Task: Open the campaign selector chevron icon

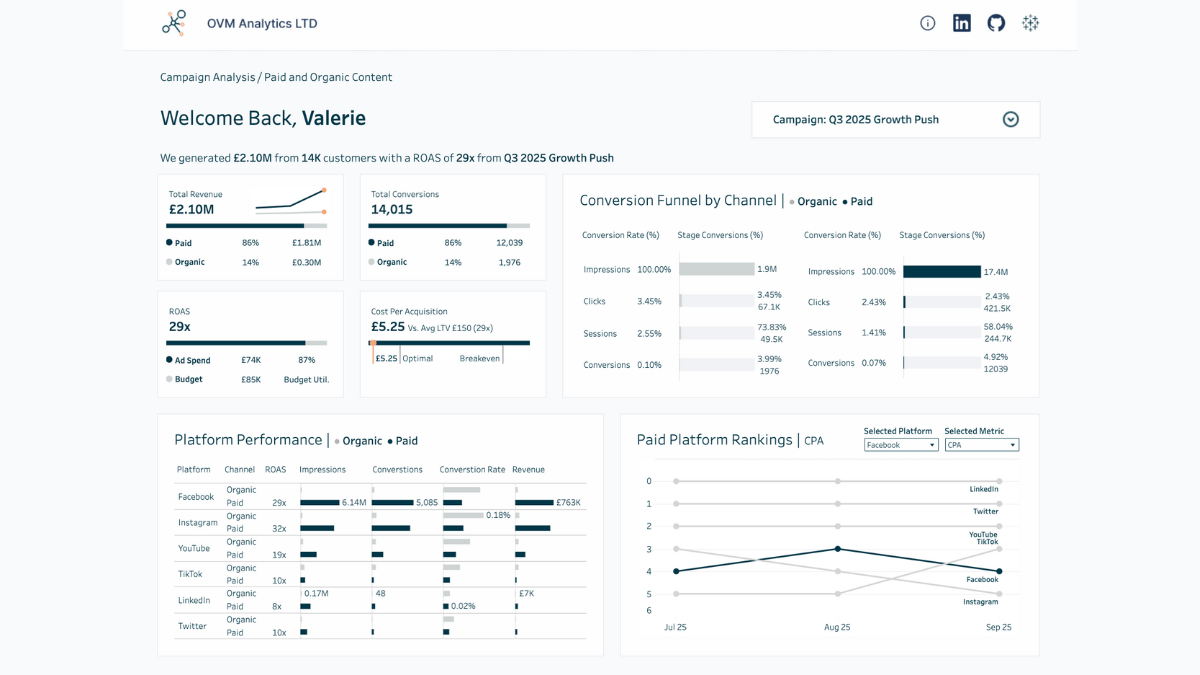Action: point(1010,119)
